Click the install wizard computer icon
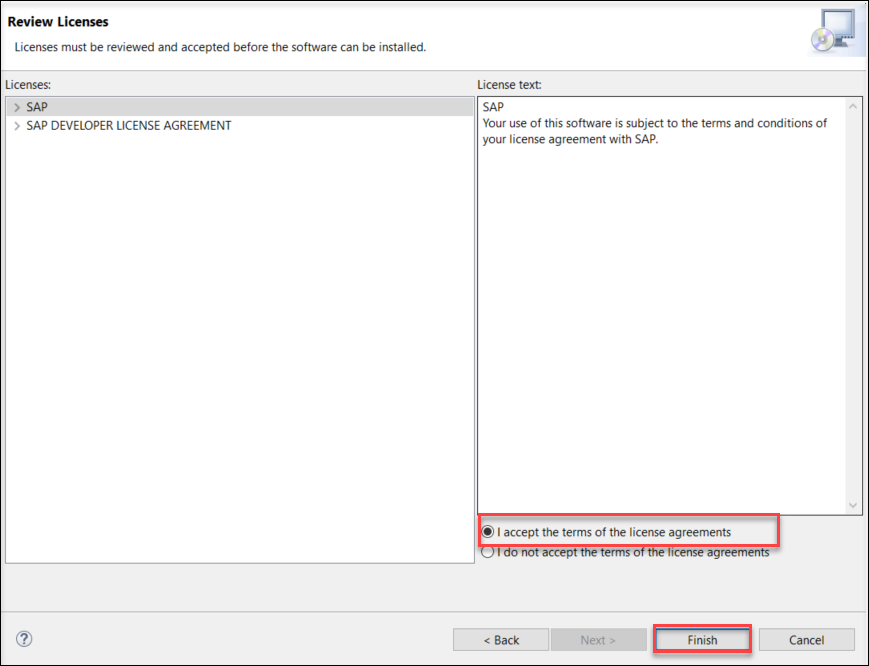 (x=836, y=32)
